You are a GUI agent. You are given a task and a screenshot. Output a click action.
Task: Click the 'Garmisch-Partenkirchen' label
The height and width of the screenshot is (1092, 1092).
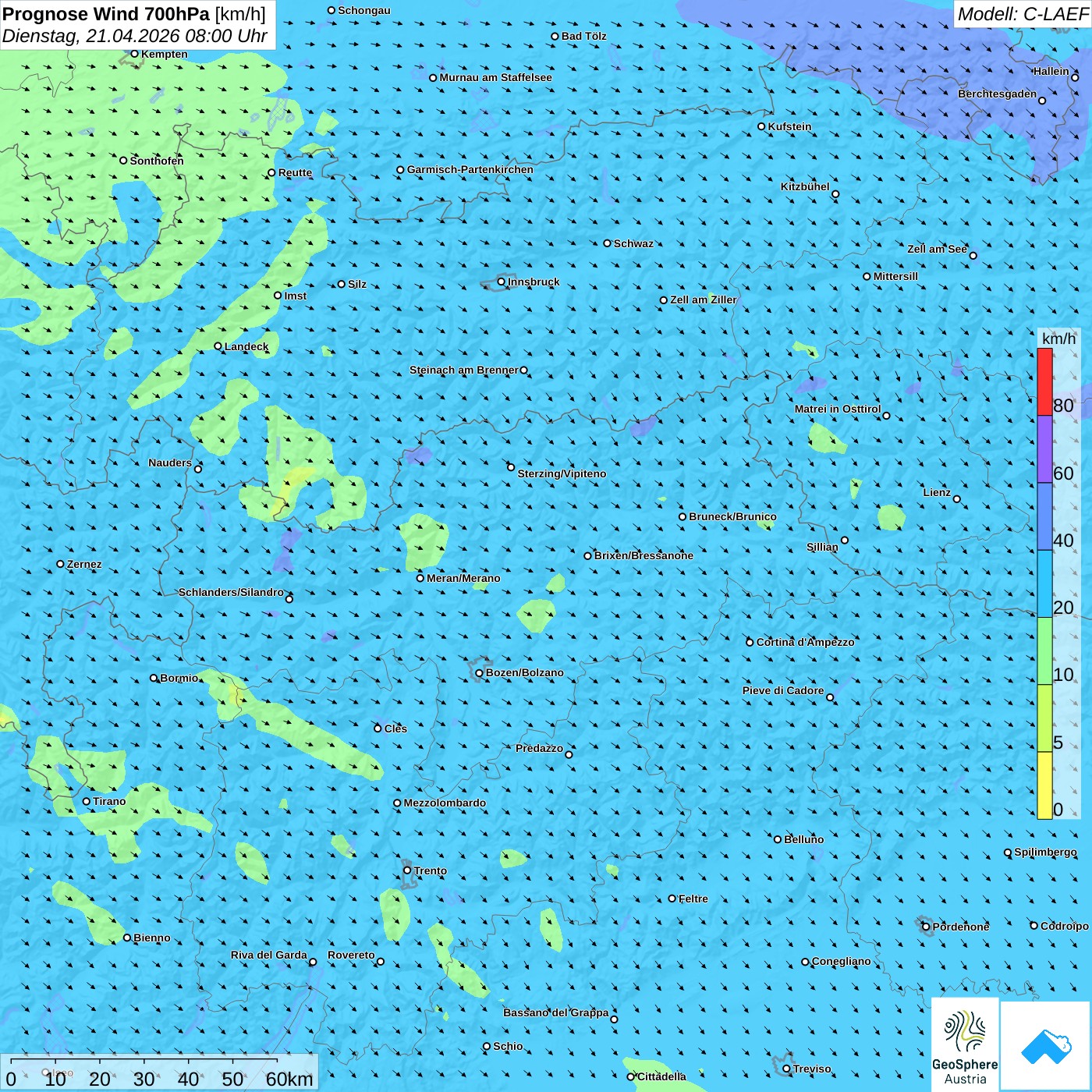(470, 169)
